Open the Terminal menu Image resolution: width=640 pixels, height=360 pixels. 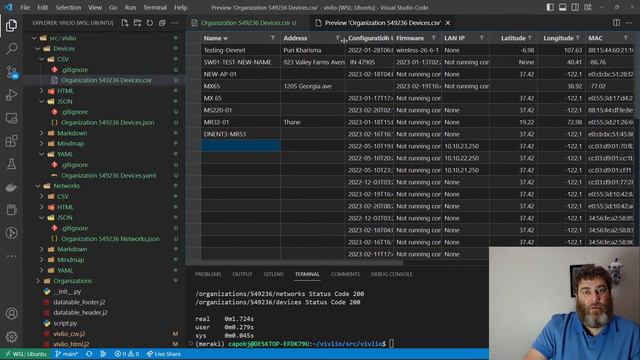155,7
